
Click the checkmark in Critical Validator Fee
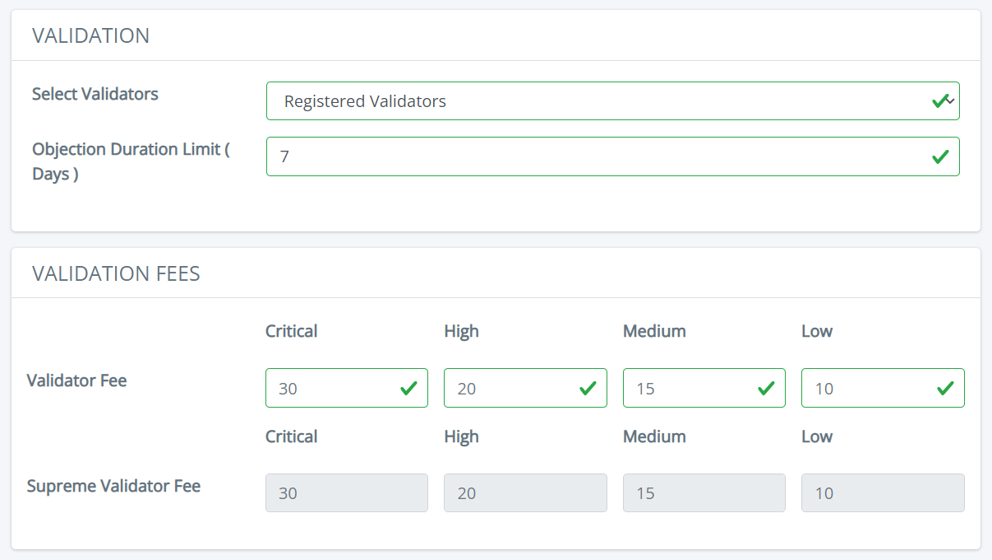click(408, 388)
